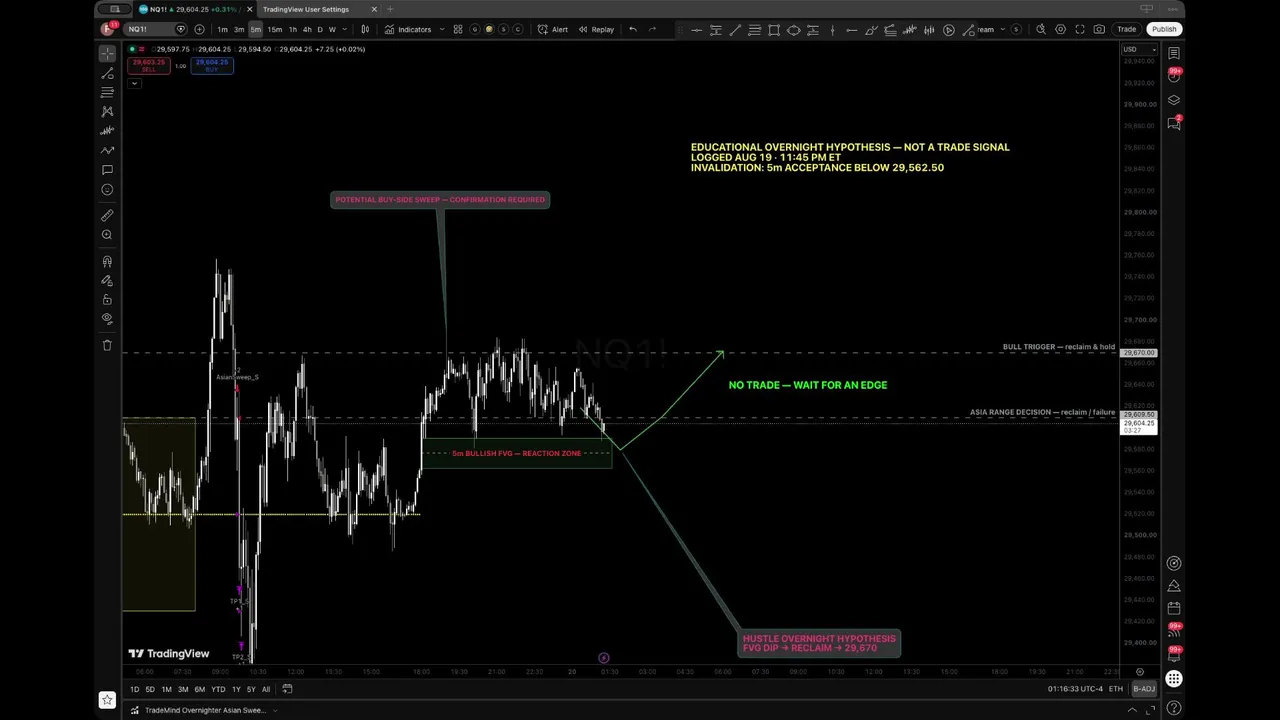Select the crosshair cursor tool
1280x720 pixels.
coord(107,53)
